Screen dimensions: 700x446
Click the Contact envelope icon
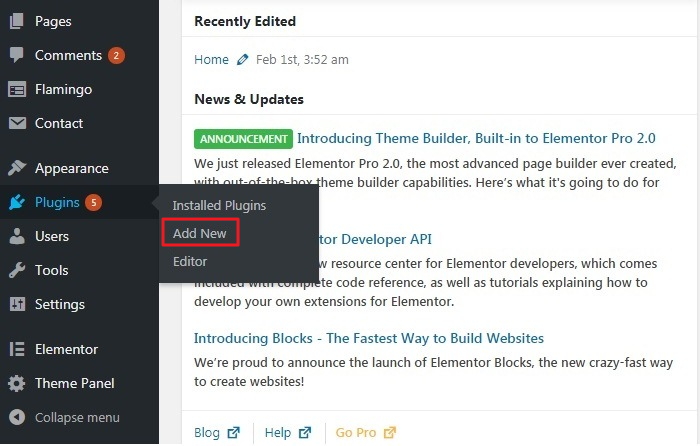tap(17, 123)
